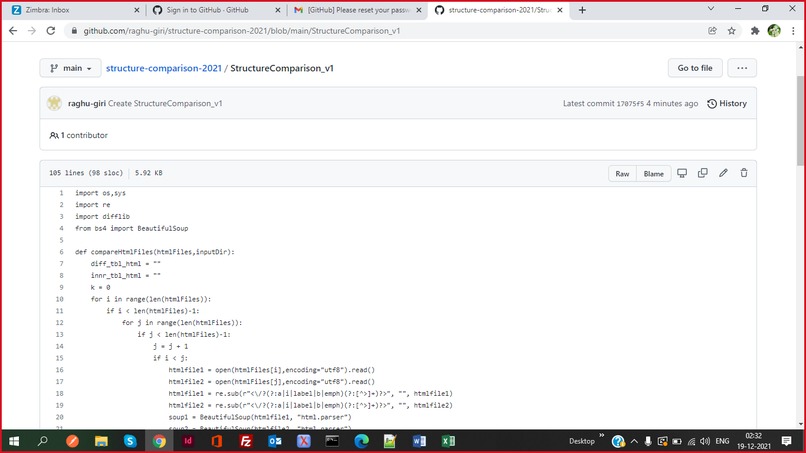806x453 pixels.
Task: Open commit History
Action: (727, 103)
